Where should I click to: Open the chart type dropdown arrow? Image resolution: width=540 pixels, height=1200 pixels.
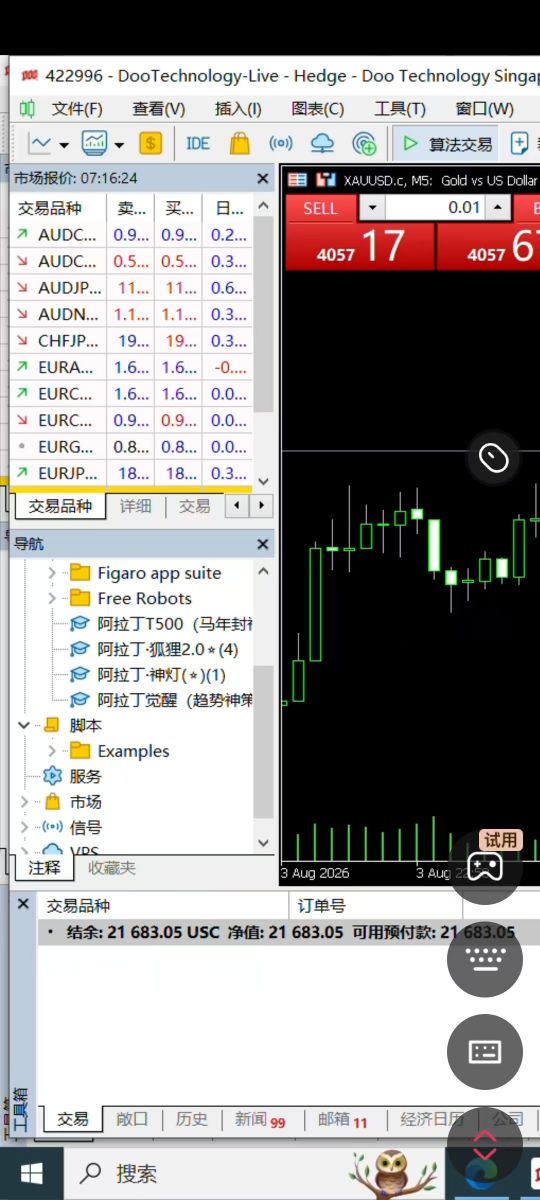(x=64, y=144)
